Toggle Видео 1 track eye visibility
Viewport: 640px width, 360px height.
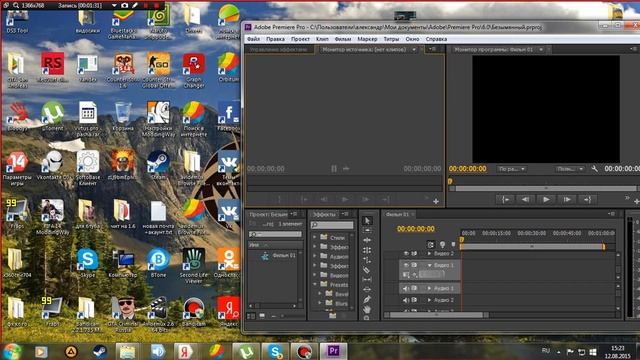click(x=406, y=265)
